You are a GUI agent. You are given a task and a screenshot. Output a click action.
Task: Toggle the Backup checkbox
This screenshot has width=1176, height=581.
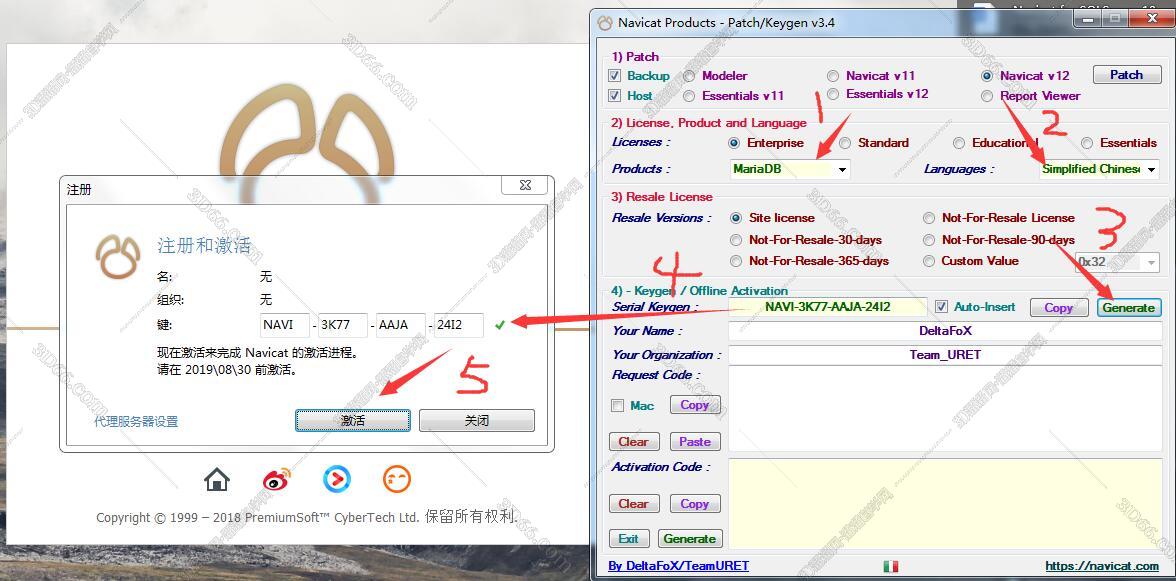pyautogui.click(x=615, y=76)
